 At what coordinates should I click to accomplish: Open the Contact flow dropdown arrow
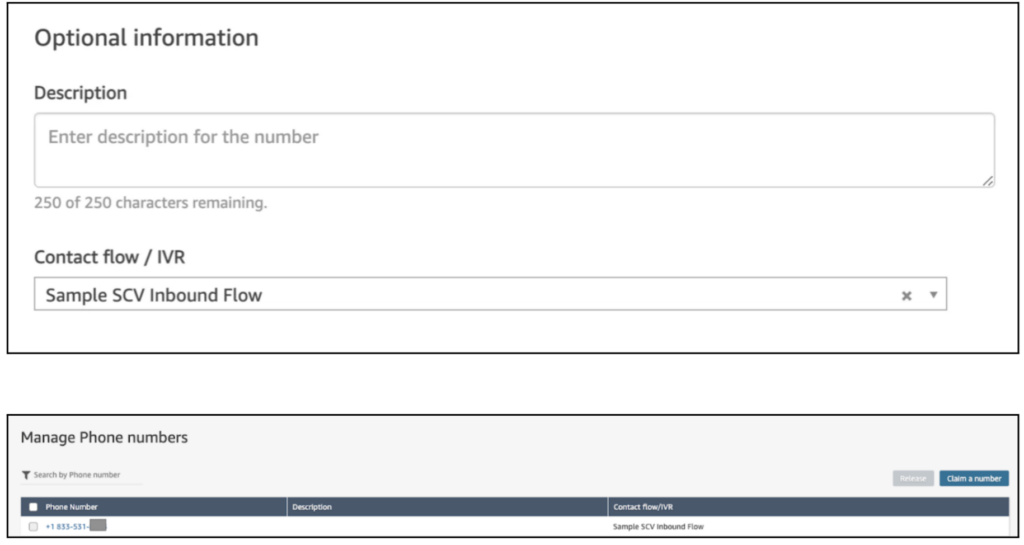[933, 296]
